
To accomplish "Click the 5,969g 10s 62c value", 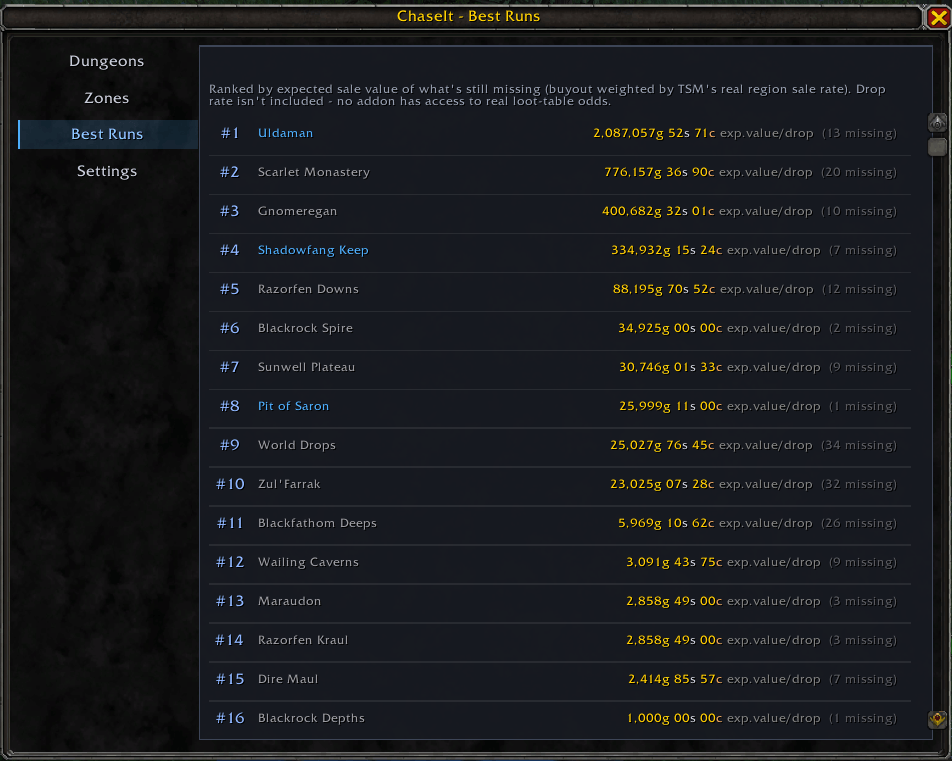I will pyautogui.click(x=666, y=523).
